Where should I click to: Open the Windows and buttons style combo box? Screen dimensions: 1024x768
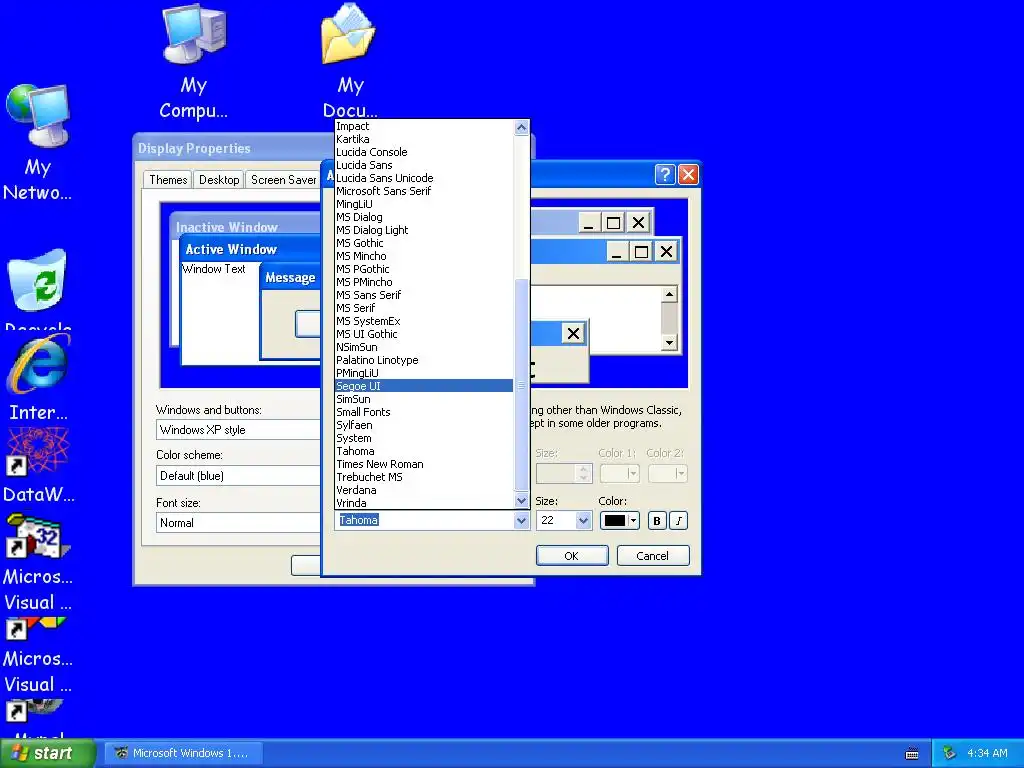coord(238,430)
